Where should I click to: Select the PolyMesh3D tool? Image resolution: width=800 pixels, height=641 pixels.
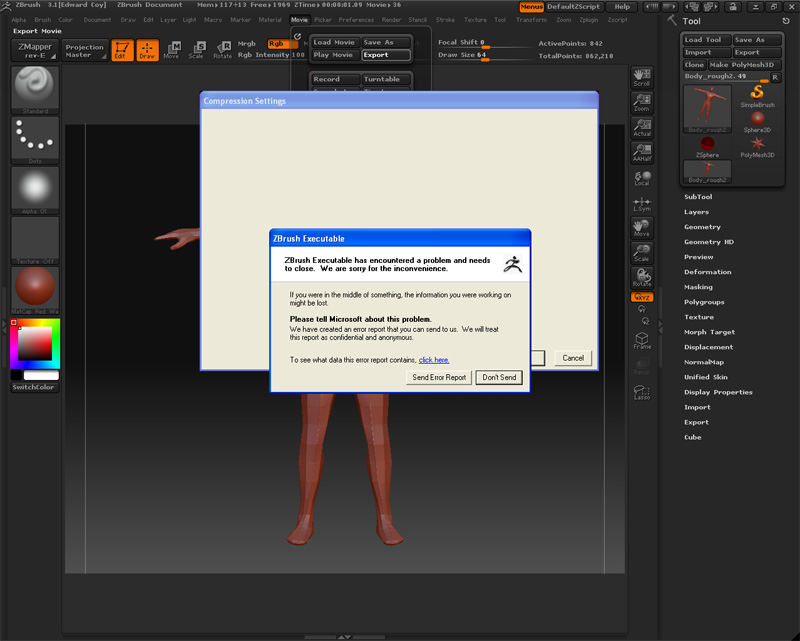[x=757, y=147]
